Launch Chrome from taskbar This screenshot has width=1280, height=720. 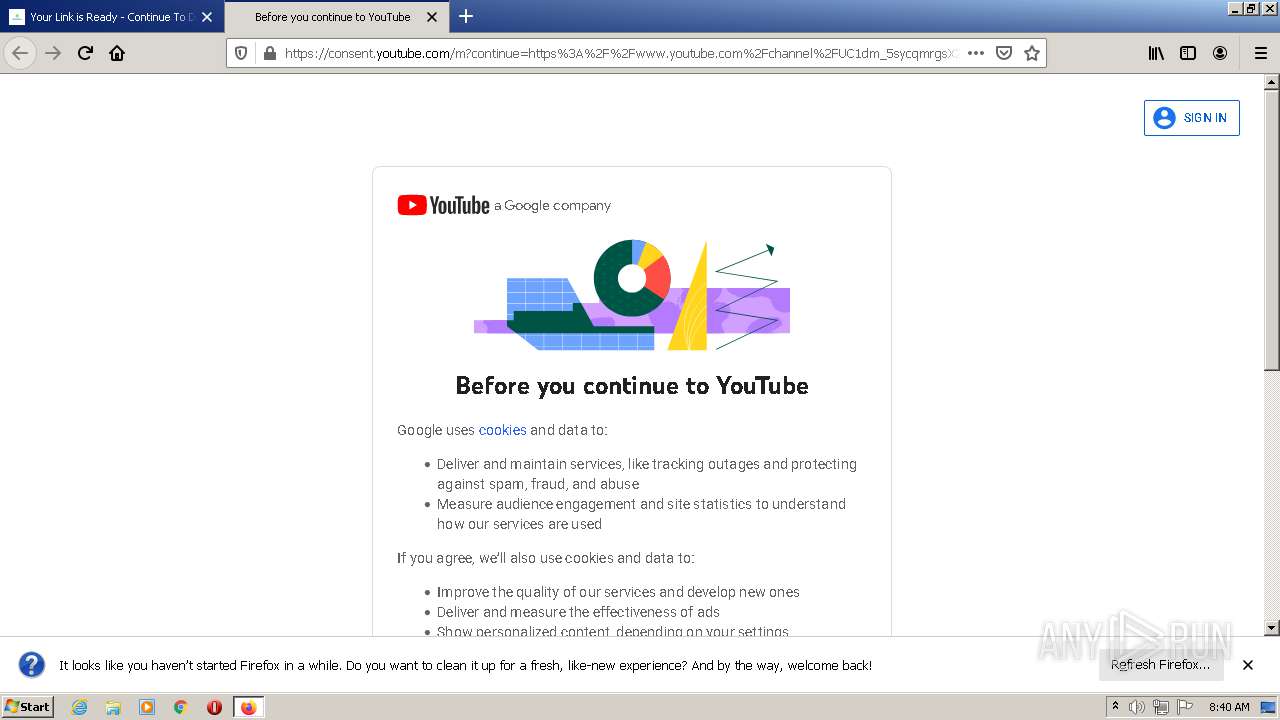181,707
